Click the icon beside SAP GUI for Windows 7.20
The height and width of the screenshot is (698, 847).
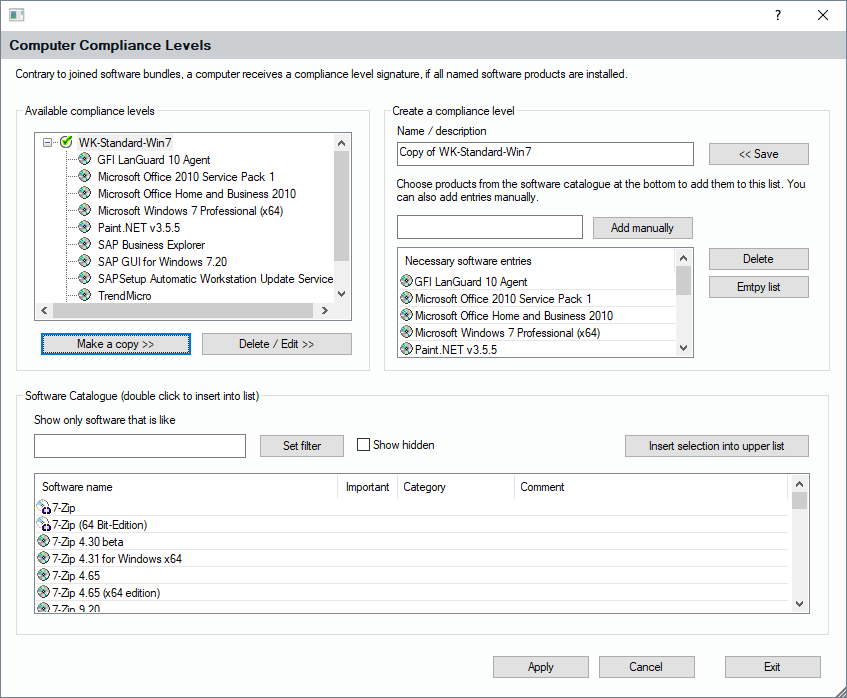click(x=84, y=261)
